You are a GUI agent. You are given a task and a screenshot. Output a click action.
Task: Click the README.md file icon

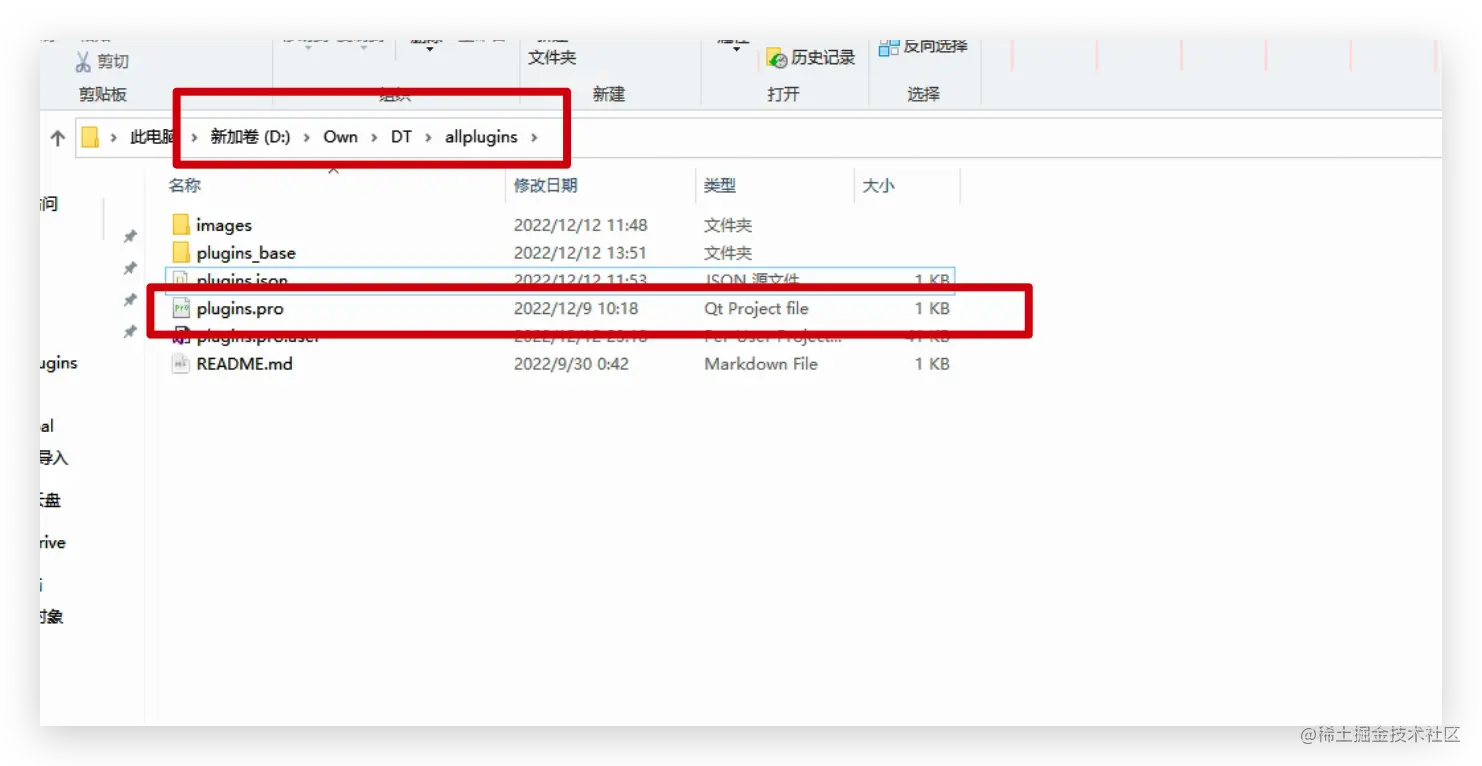tap(181, 364)
